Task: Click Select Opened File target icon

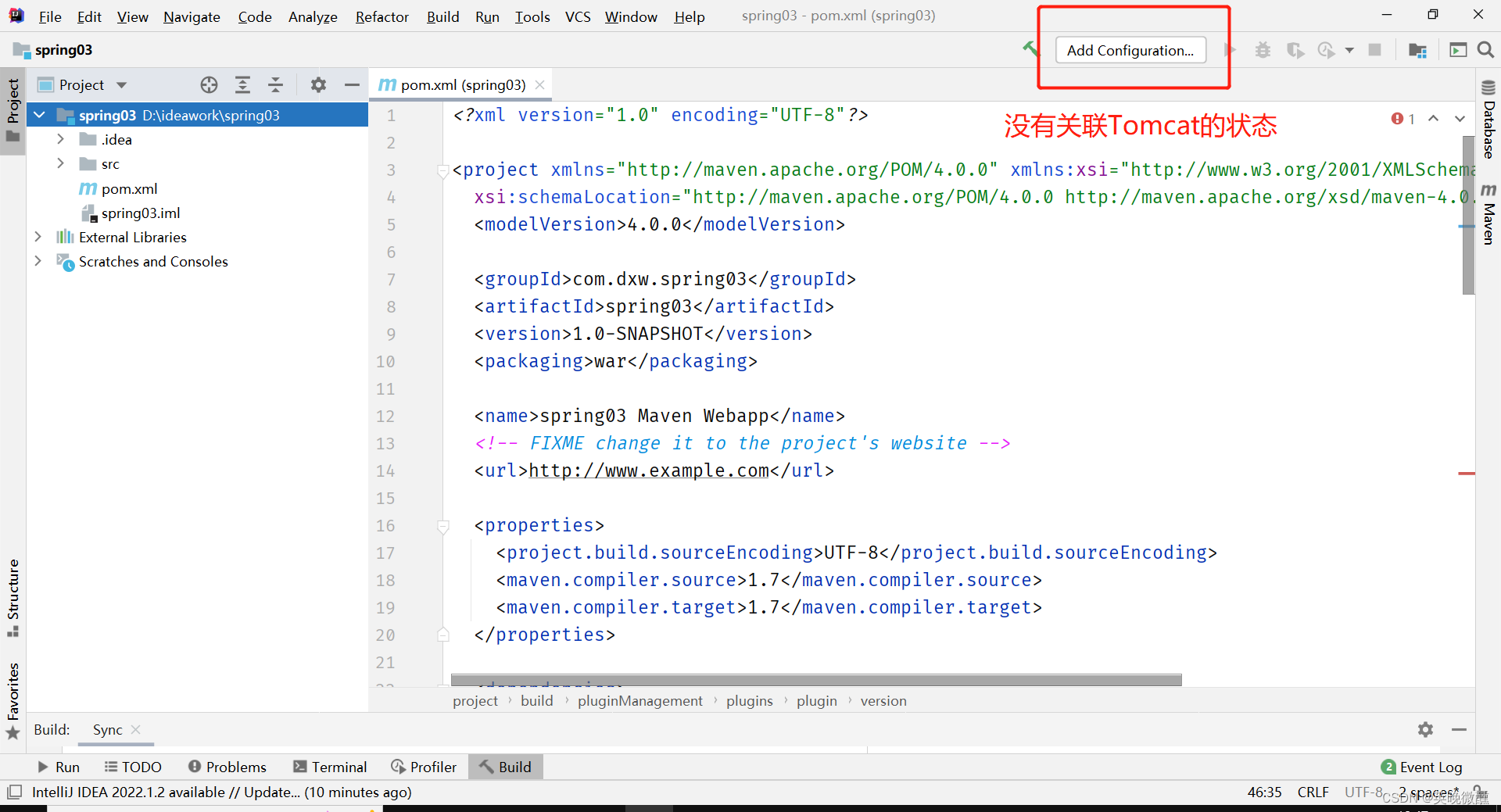Action: tap(209, 84)
